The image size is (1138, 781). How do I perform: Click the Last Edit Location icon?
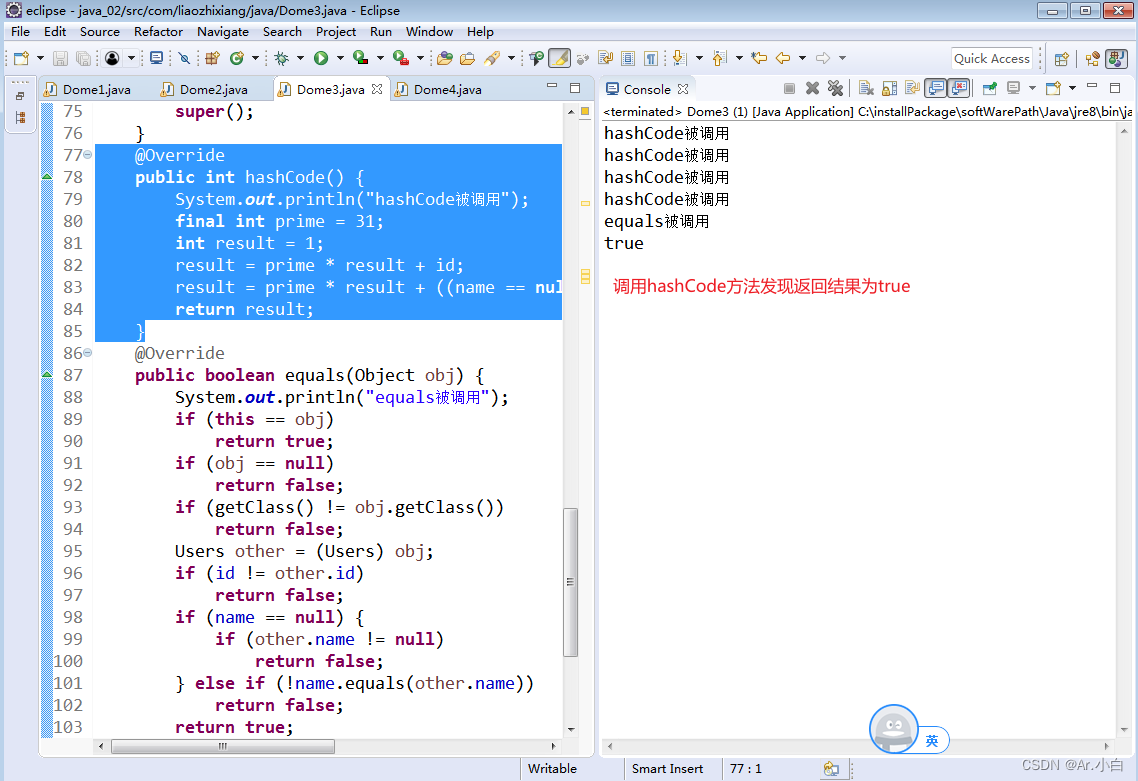(x=759, y=58)
